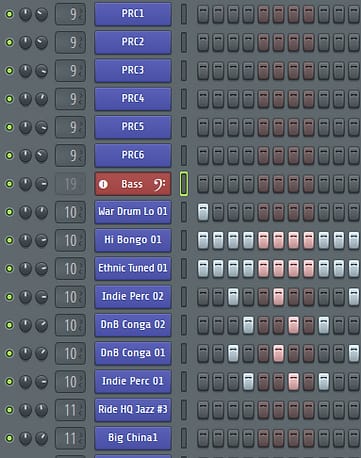Mute the Hi Bongo 01 channel
Image resolution: width=361 pixels, height=458 pixels.
click(10, 240)
